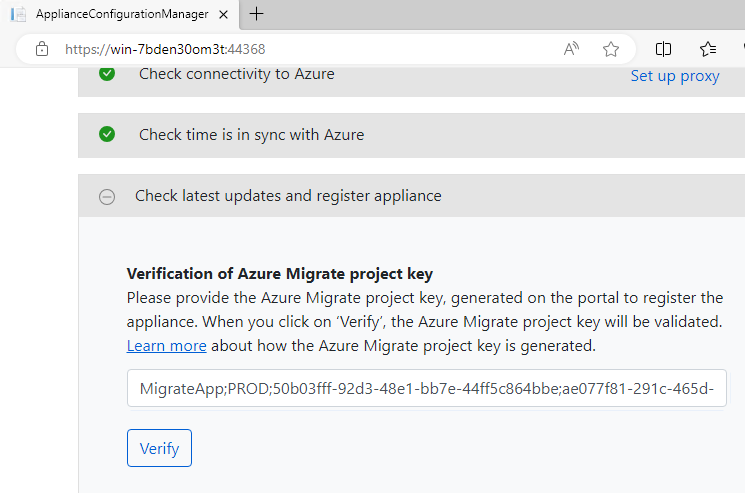Open a new browser tab
Viewport: 745px width, 495px height.
click(256, 14)
